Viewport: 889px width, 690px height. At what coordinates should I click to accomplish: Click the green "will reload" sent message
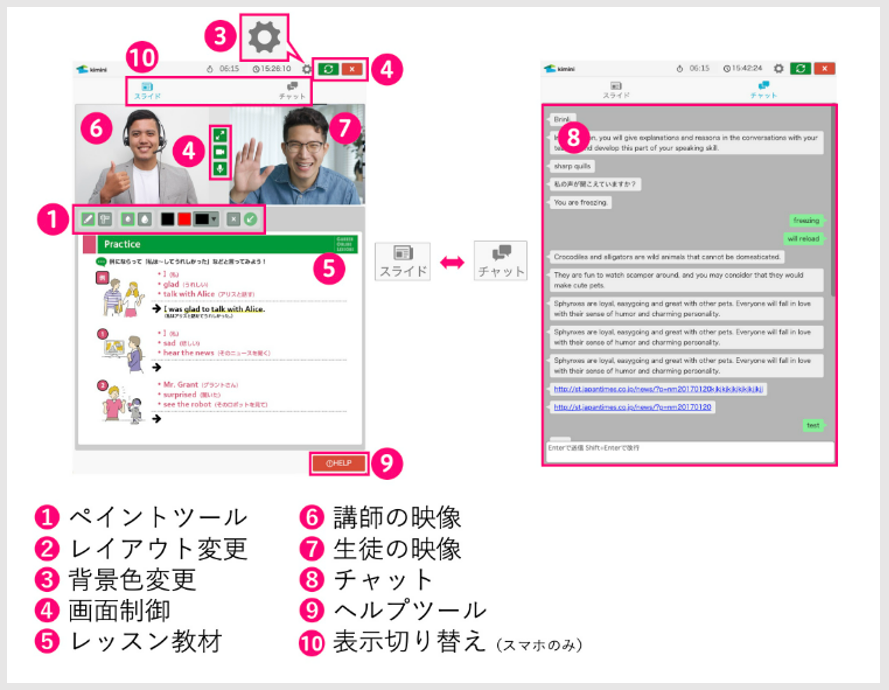[x=805, y=239]
